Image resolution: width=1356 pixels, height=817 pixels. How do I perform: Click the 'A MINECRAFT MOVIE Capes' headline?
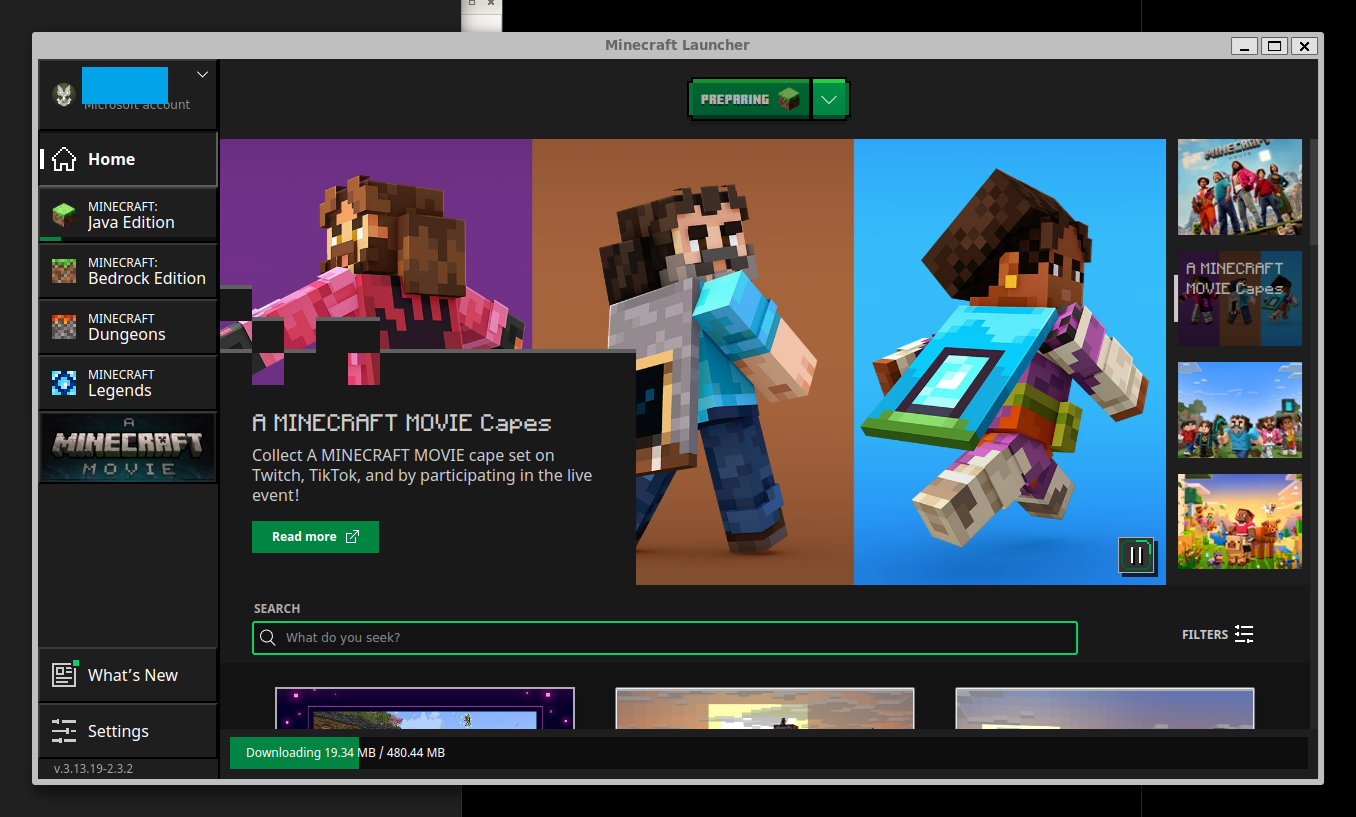point(402,423)
